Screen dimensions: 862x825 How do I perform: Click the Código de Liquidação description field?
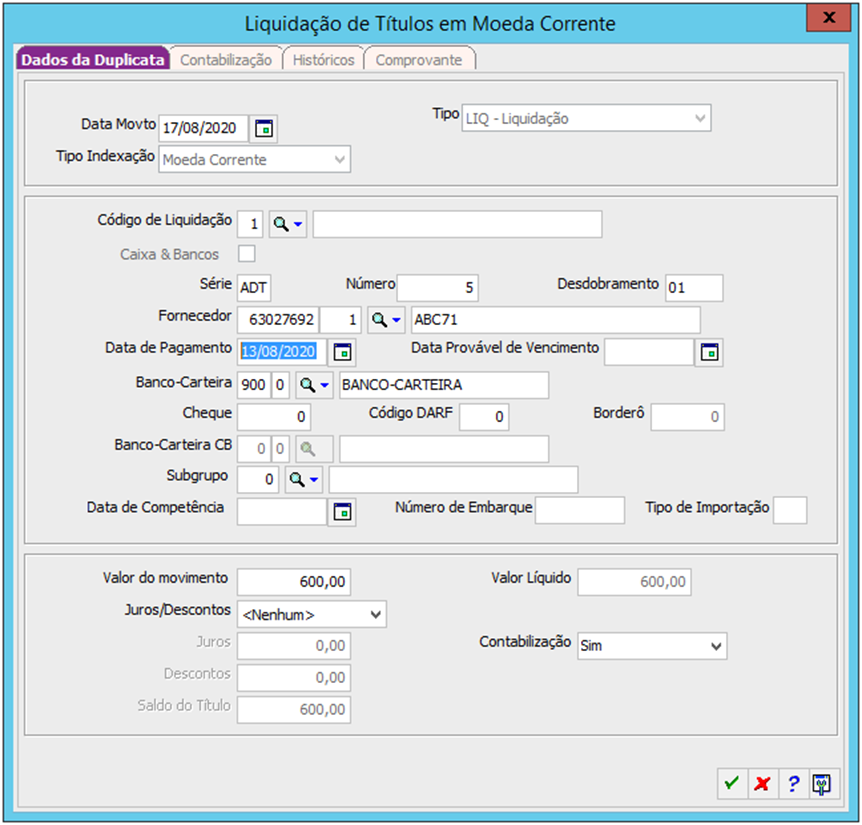pos(457,224)
